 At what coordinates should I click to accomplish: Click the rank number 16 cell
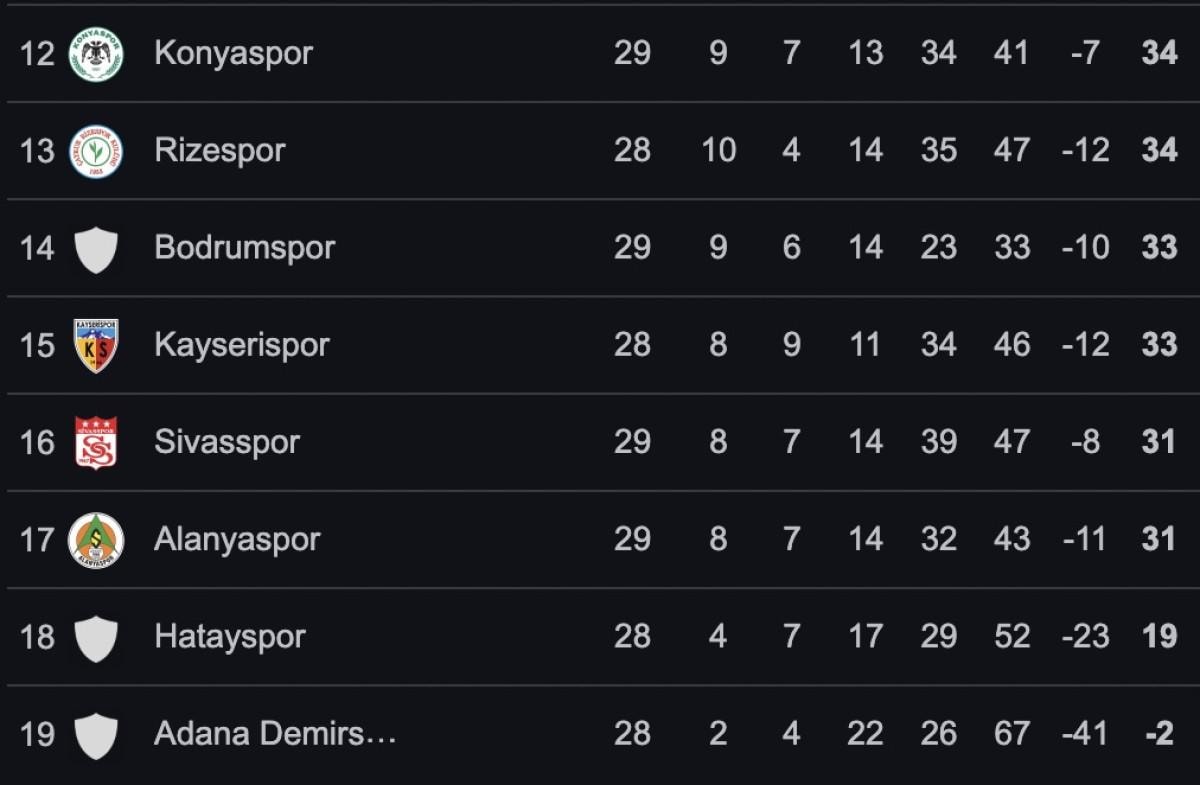coord(37,442)
